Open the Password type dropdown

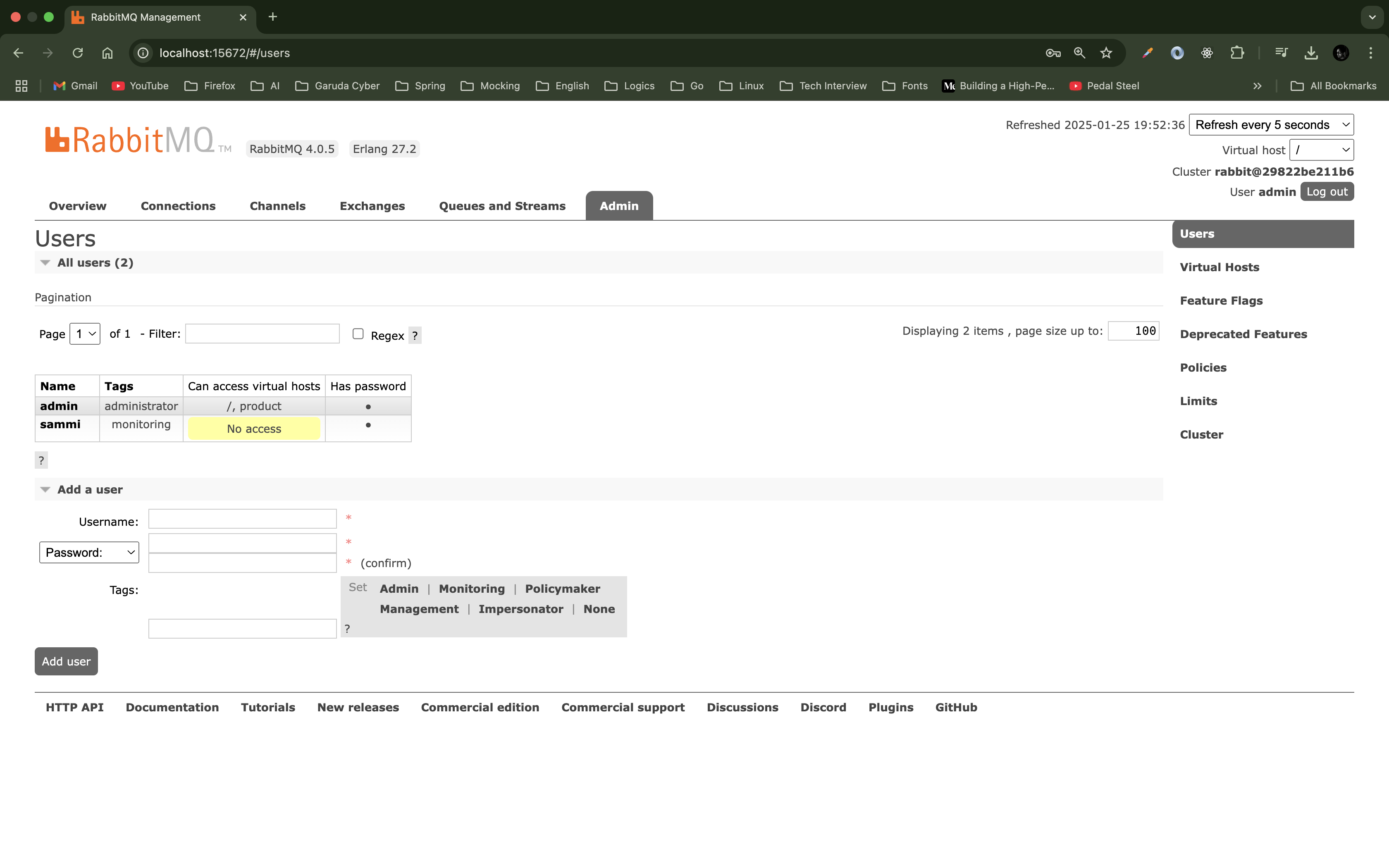89,552
